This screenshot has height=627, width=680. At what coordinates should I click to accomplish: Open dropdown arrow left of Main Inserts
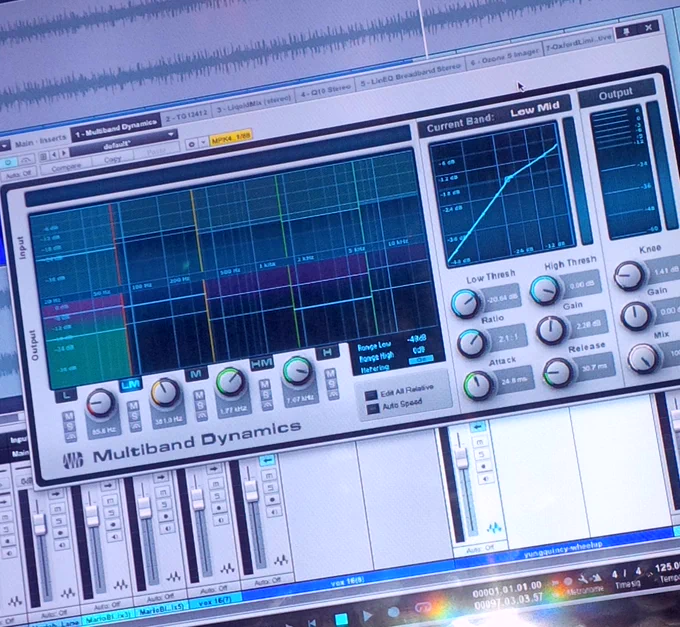tap(3, 146)
